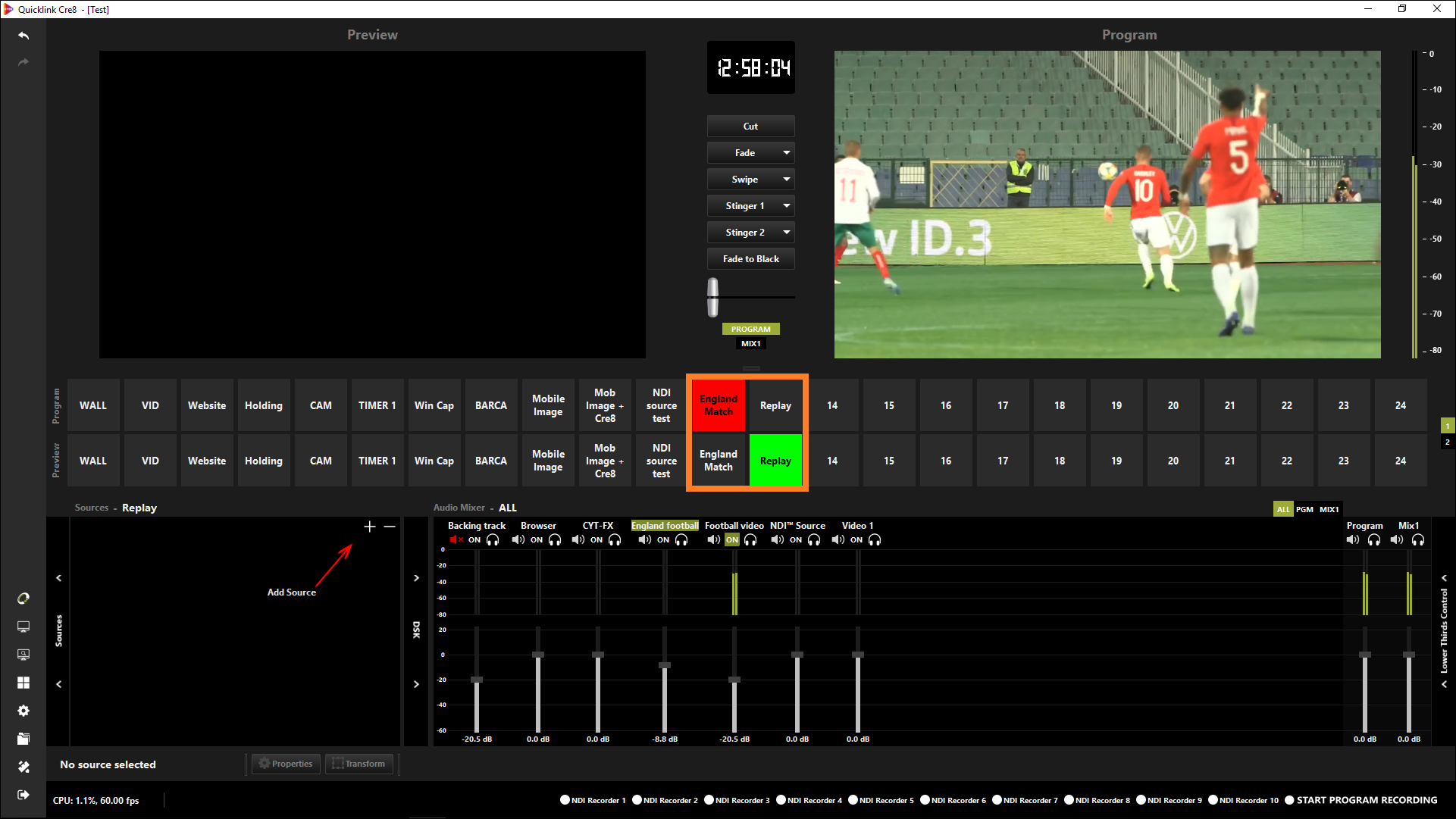
Task: Enable NDI Recorder 1 radio button
Action: click(x=565, y=800)
